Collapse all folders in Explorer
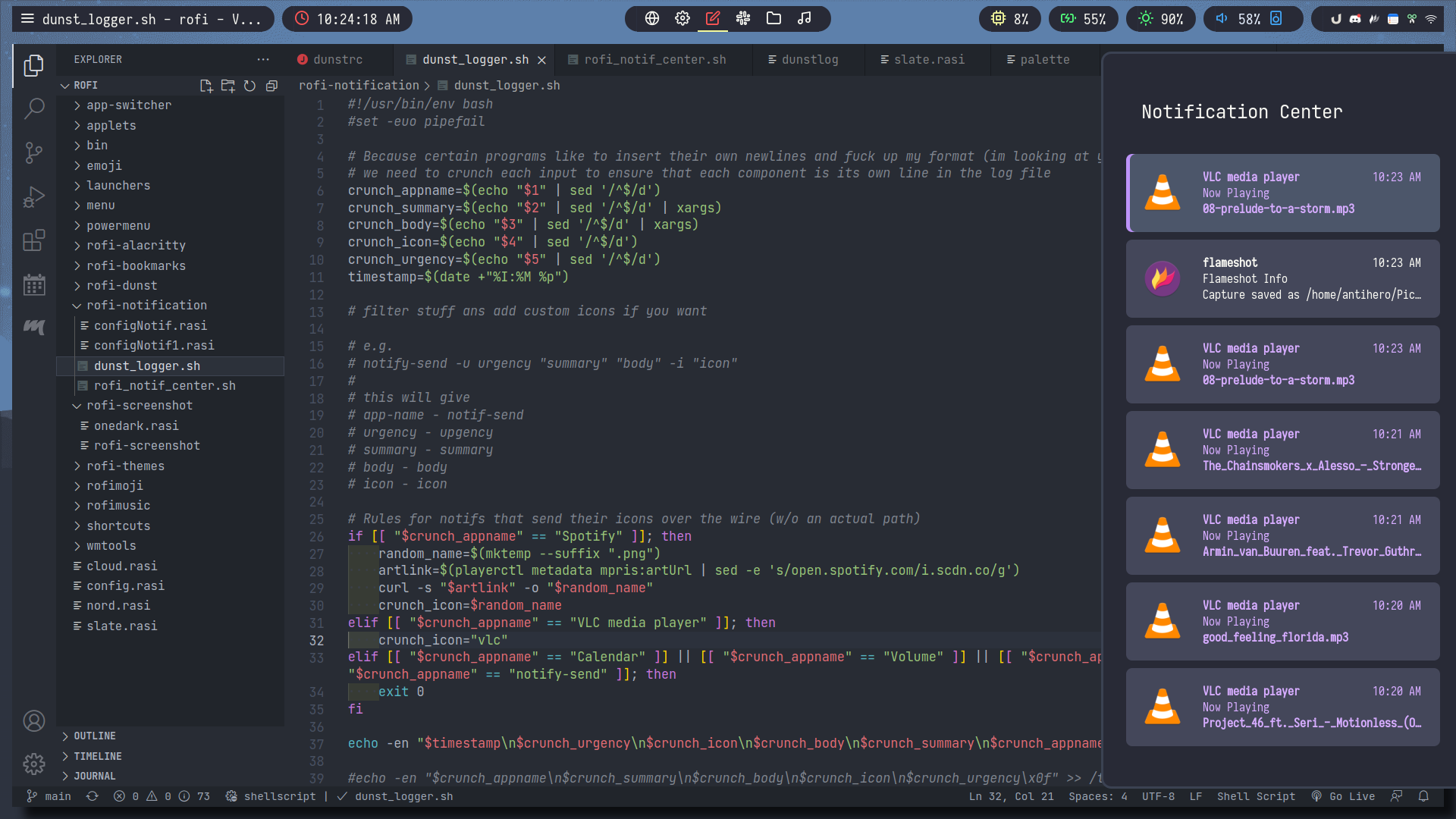The image size is (1456, 819). coord(271,86)
